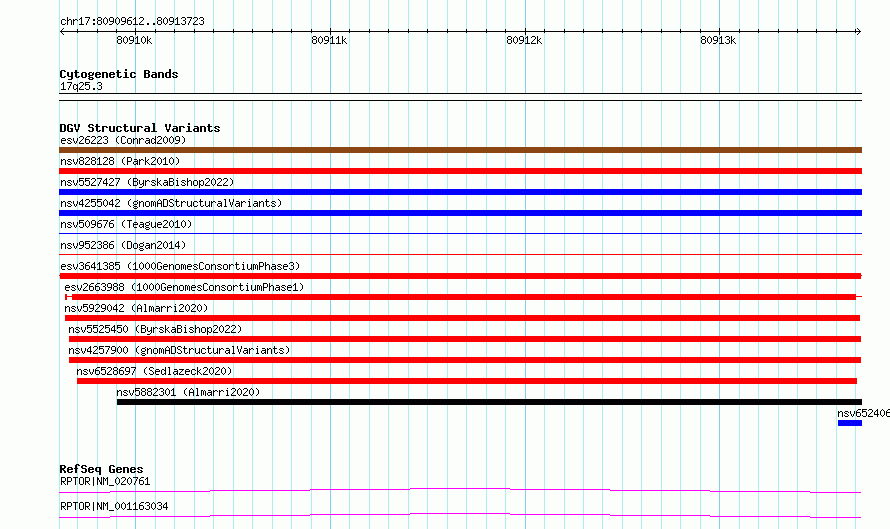890x529 pixels.
Task: Click the 80911k ruler tick label
Action: (329, 40)
